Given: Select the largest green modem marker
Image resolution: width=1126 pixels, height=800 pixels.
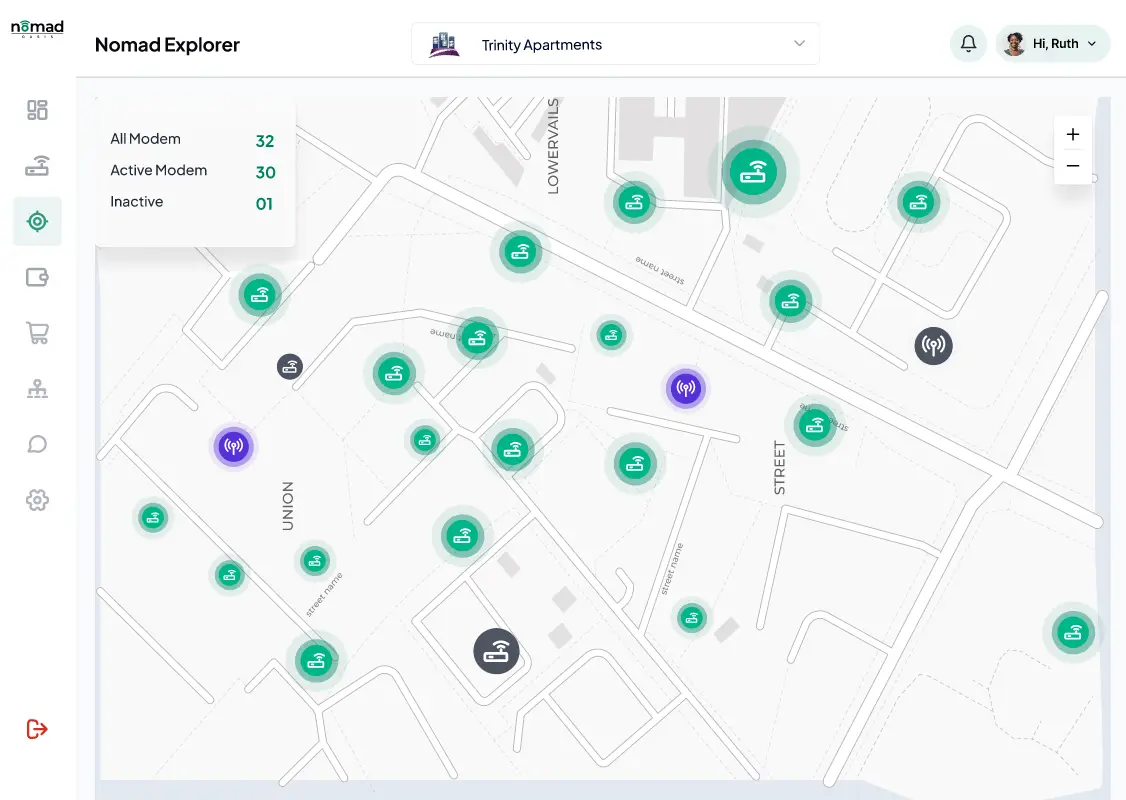Looking at the screenshot, I should 753,173.
